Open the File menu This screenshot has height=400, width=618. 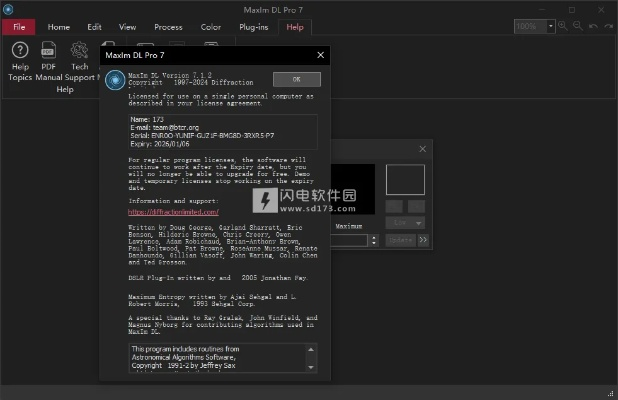click(x=18, y=27)
